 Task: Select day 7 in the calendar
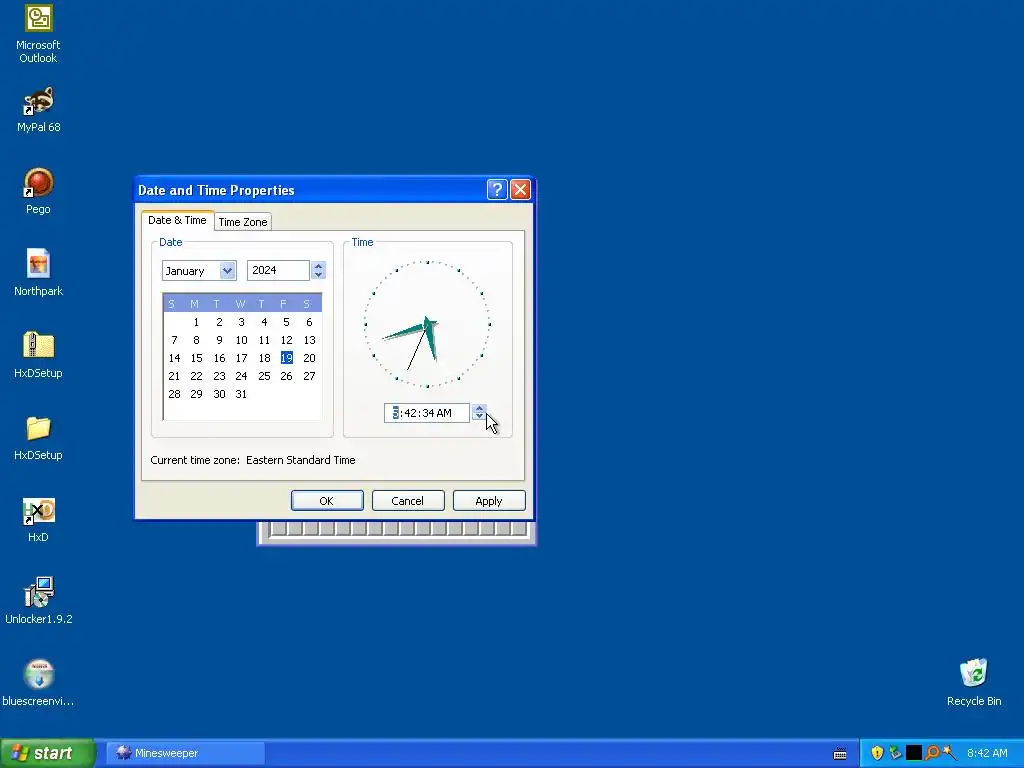pyautogui.click(x=174, y=340)
